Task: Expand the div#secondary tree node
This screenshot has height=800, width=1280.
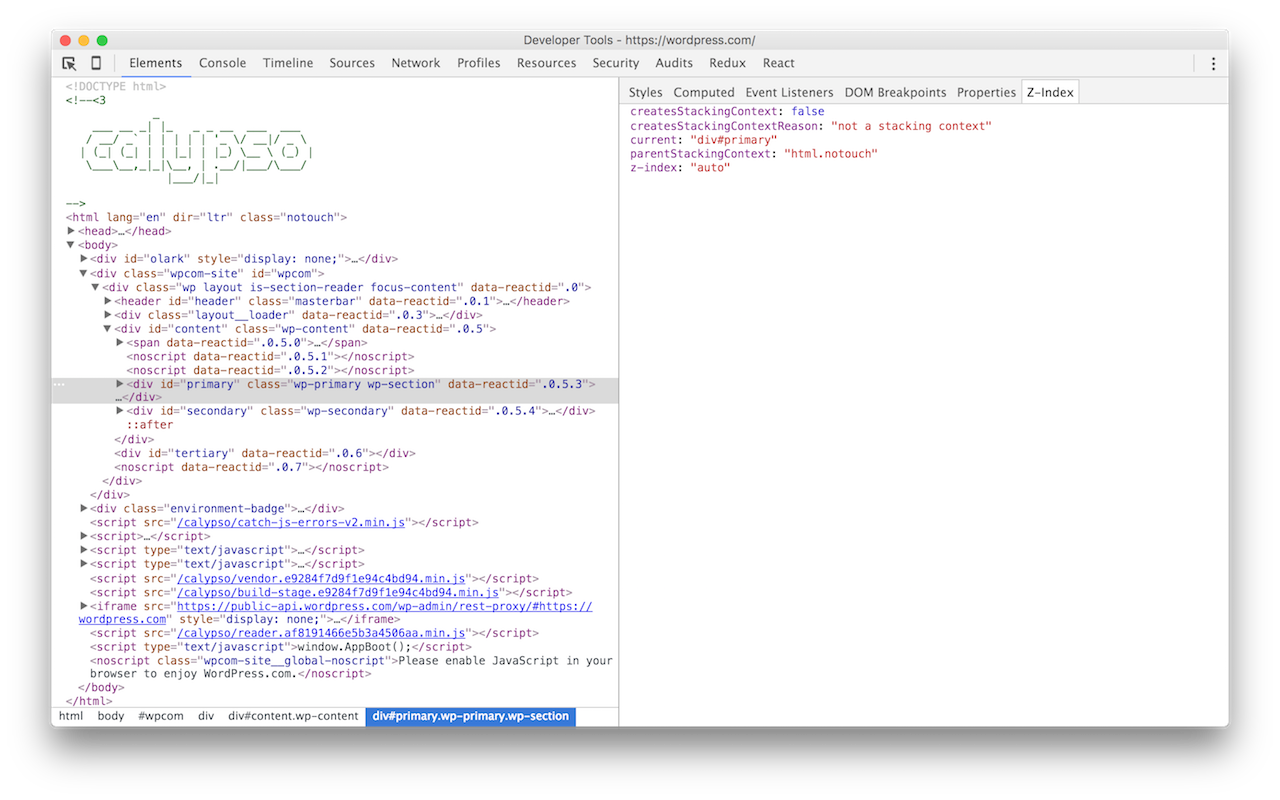Action: 120,411
